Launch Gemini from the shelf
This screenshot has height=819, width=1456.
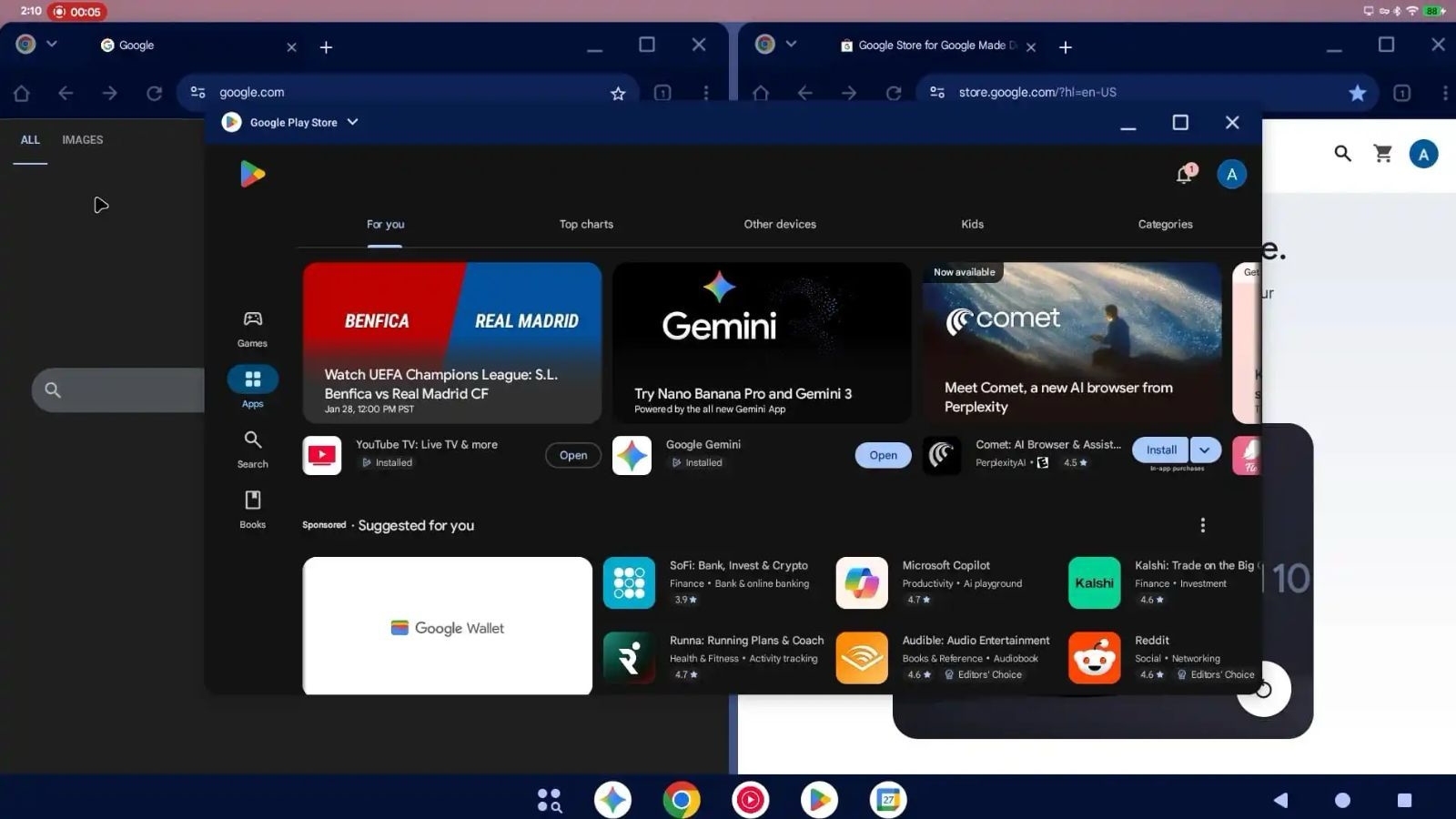tap(612, 799)
